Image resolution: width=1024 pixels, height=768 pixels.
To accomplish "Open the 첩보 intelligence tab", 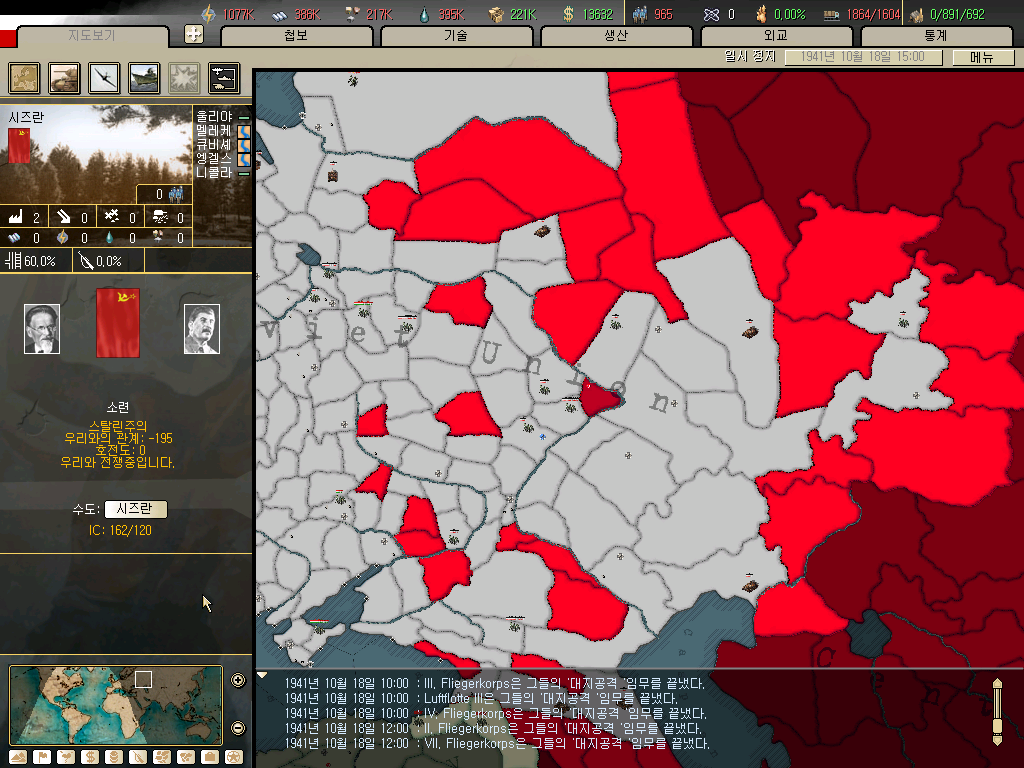I will (296, 36).
